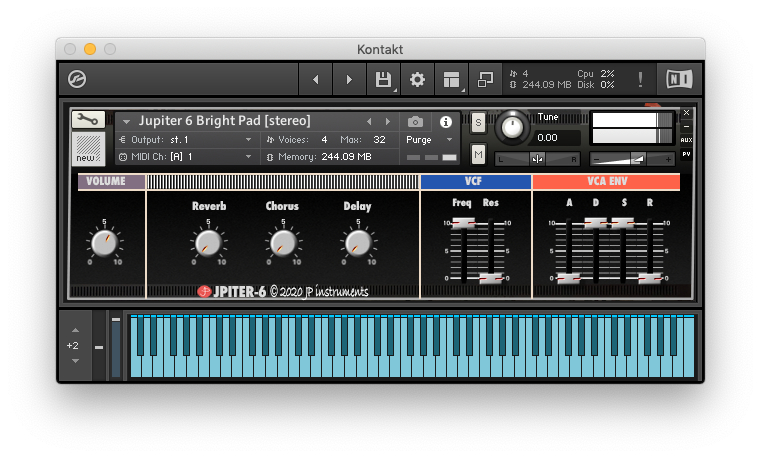Click the exclamation warning icon
761x458 pixels.
click(x=640, y=80)
